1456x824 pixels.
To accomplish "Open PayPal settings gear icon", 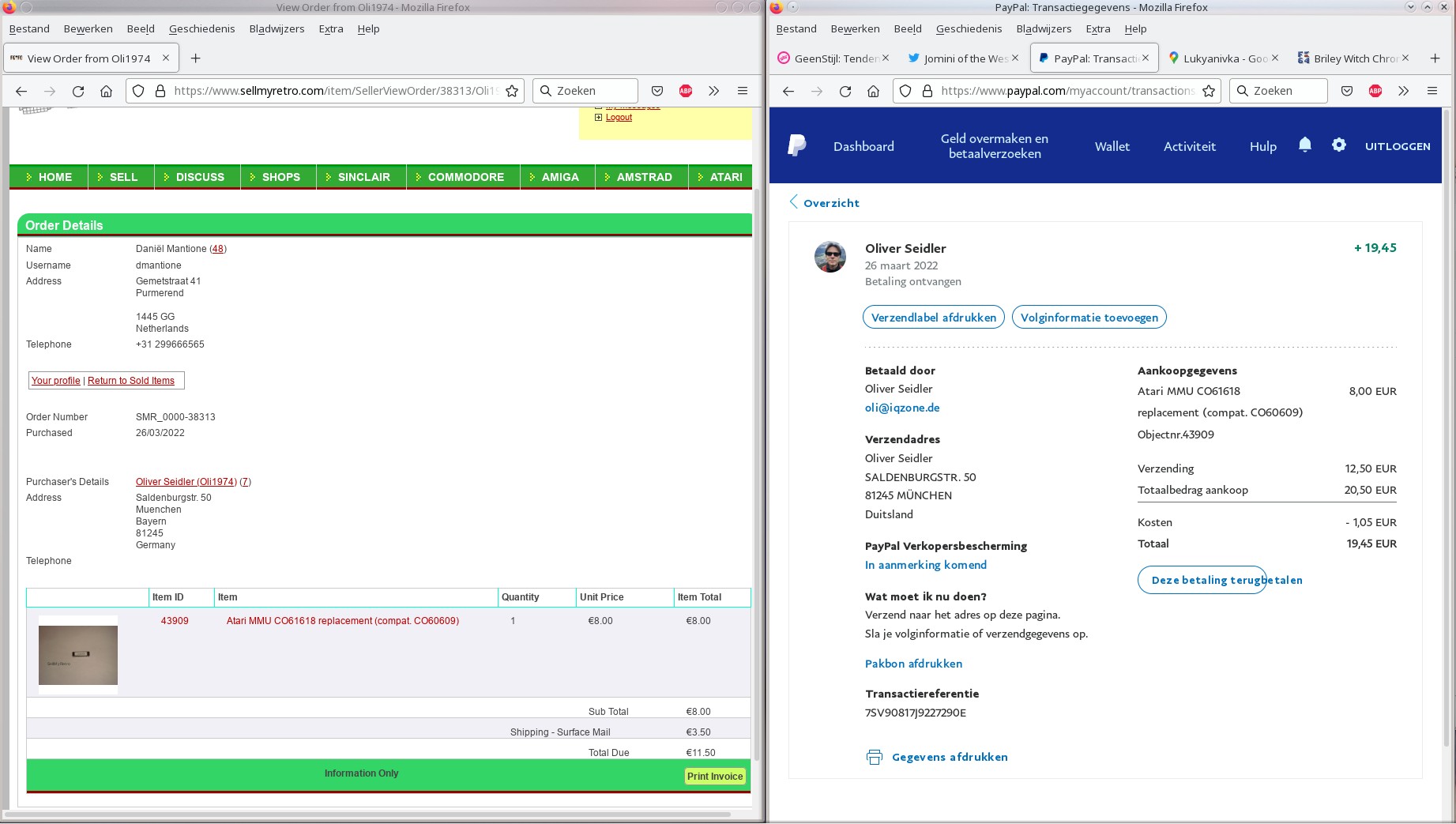I will point(1338,145).
